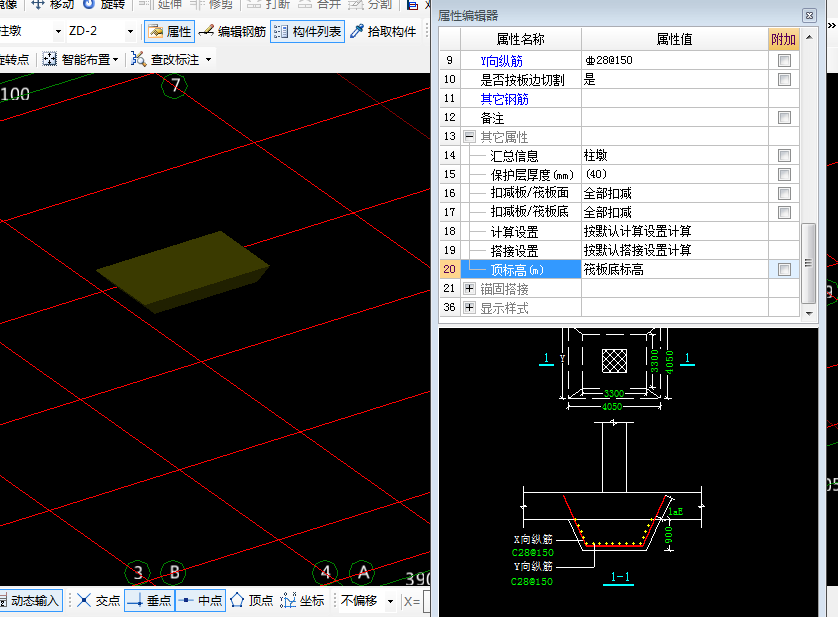
Task: Click the 坐标 coordinate snap icon
Action: tap(288, 600)
